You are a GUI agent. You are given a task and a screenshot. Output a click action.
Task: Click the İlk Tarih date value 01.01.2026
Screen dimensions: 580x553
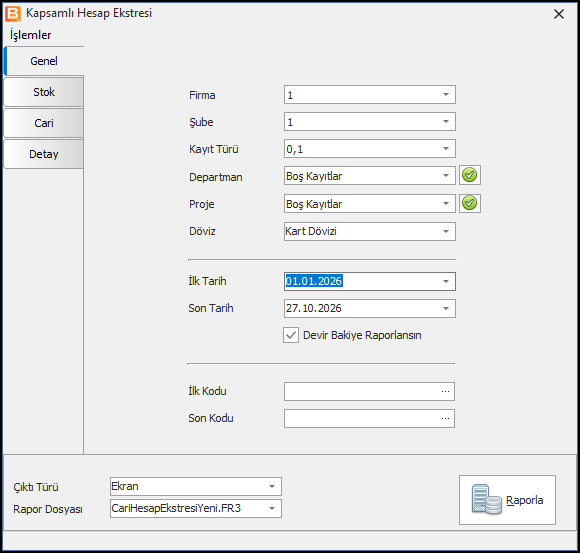(314, 281)
